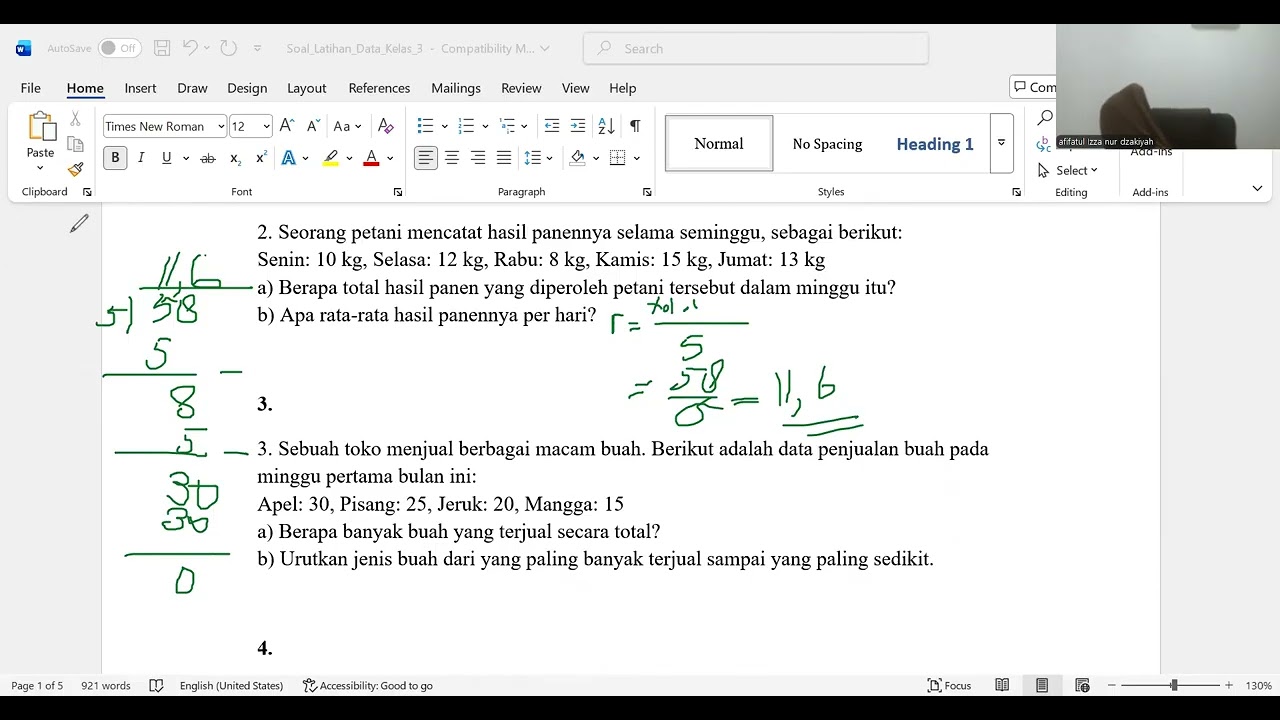1280x720 pixels.
Task: Center align the paragraph
Action: pos(452,158)
